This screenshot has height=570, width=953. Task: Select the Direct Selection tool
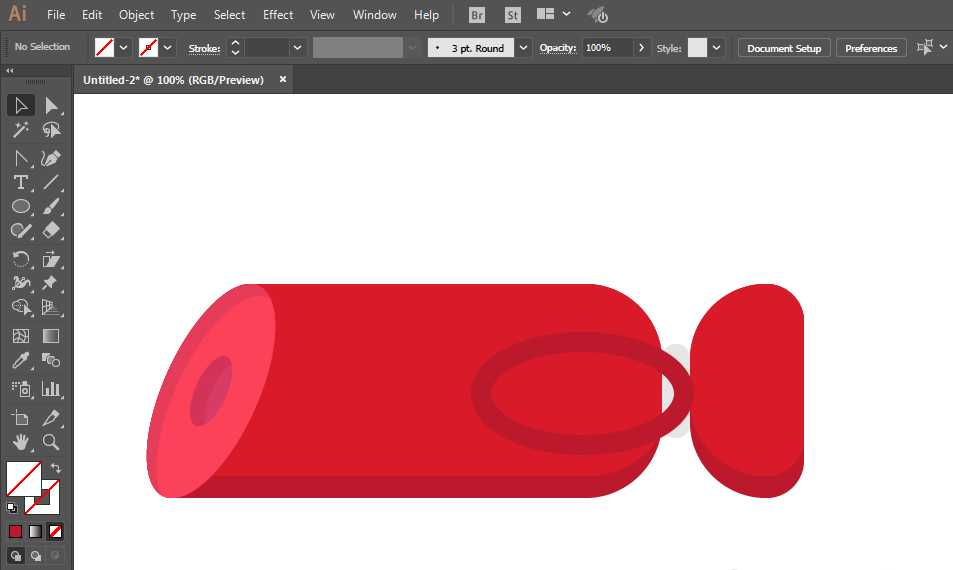tap(51, 106)
